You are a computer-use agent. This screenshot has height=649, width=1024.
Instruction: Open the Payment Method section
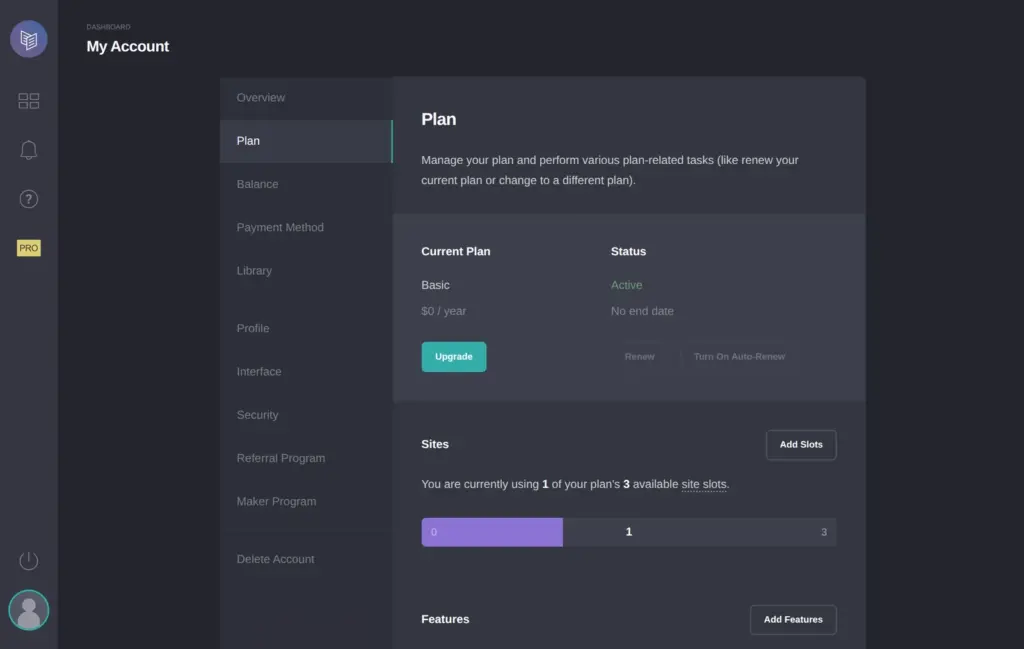(x=306, y=227)
